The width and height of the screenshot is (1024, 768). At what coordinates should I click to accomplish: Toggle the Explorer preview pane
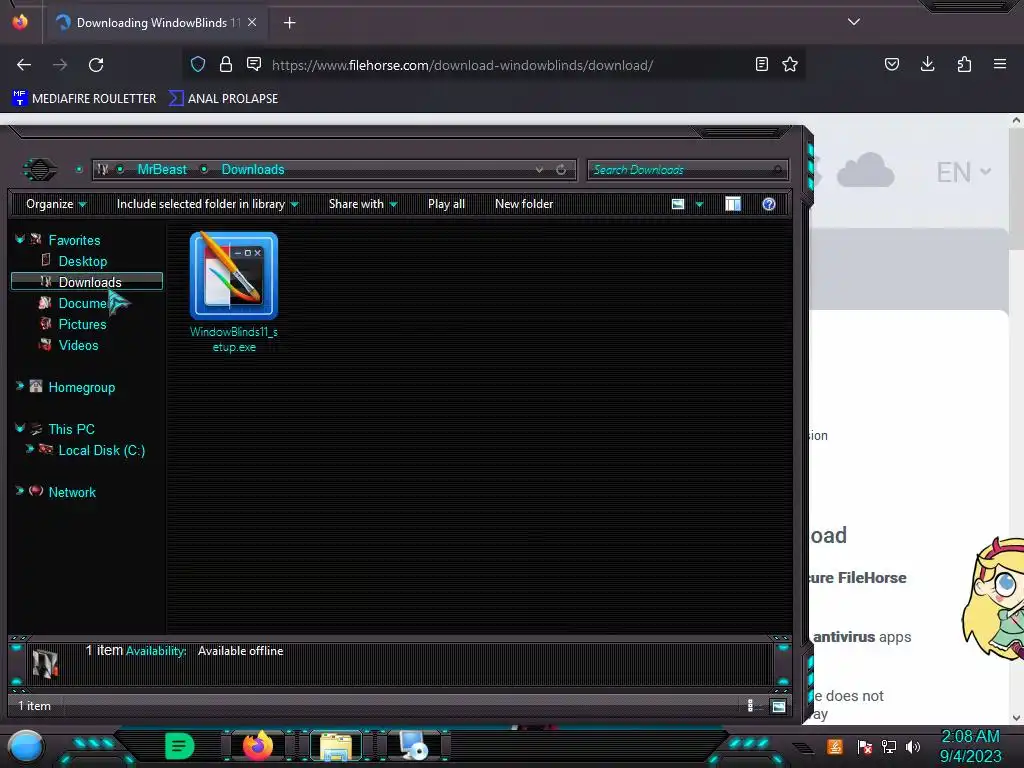tap(733, 204)
